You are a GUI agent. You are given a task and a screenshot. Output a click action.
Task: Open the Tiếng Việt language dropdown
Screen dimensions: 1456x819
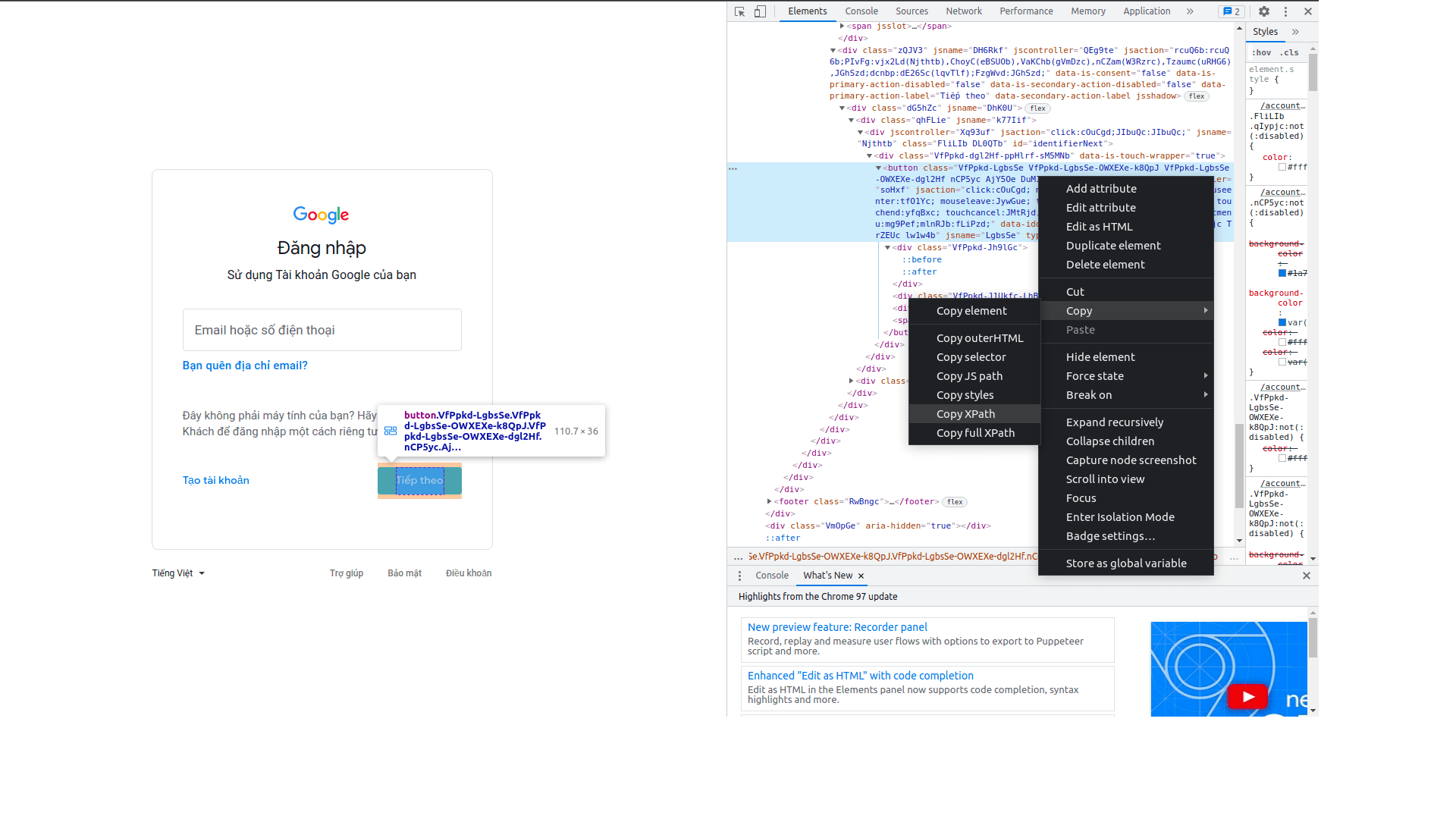click(177, 573)
